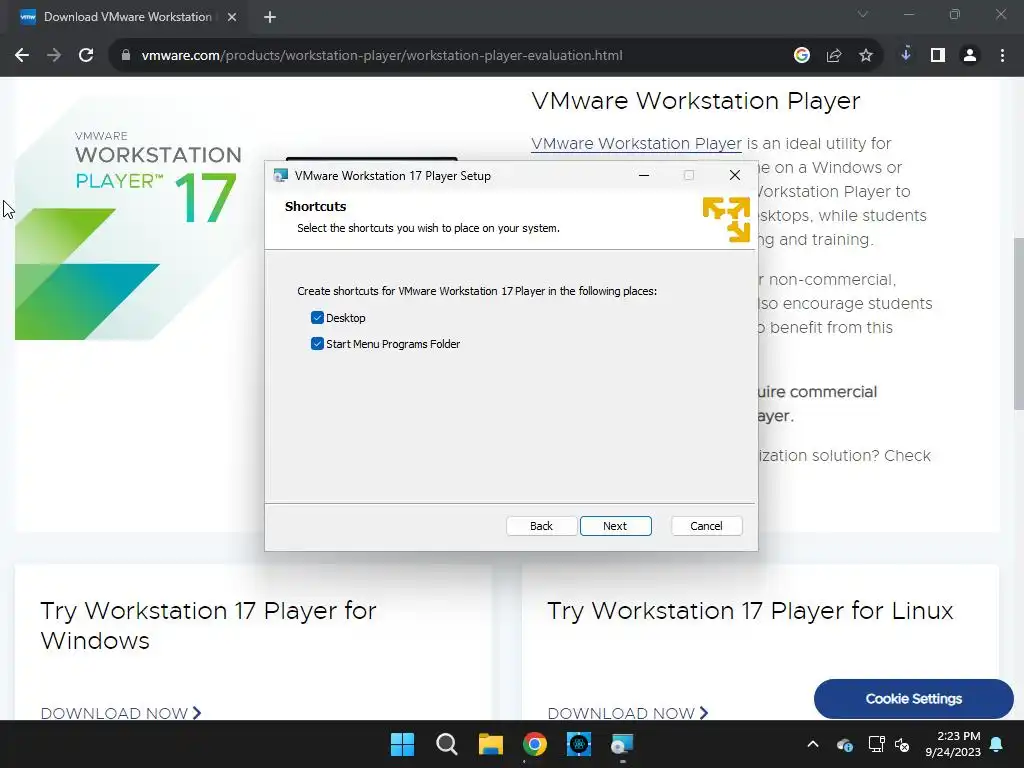Open the network tray icon
Viewport: 1024px width, 768px height.
coord(876,744)
